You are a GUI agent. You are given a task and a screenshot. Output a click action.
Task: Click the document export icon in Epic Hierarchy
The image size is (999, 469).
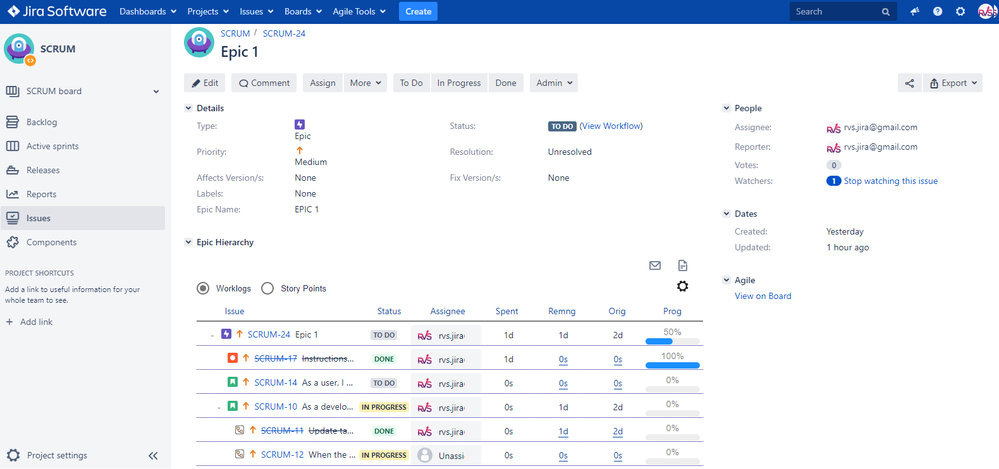(682, 265)
